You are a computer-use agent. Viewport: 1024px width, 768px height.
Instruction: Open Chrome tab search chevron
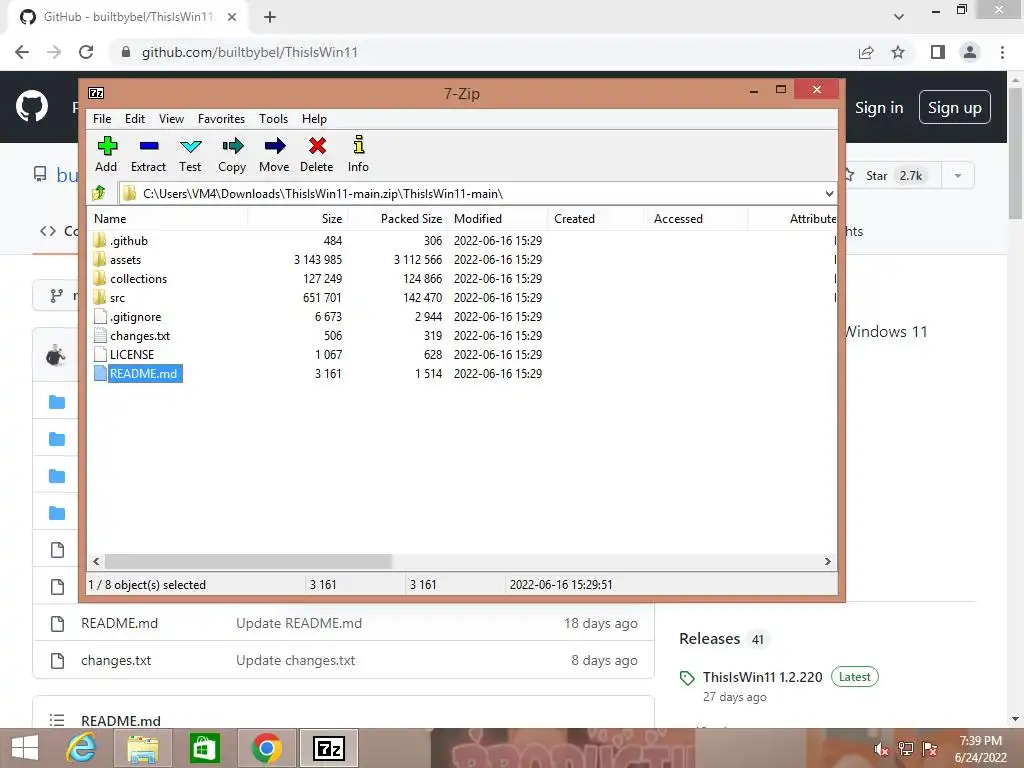(x=899, y=17)
